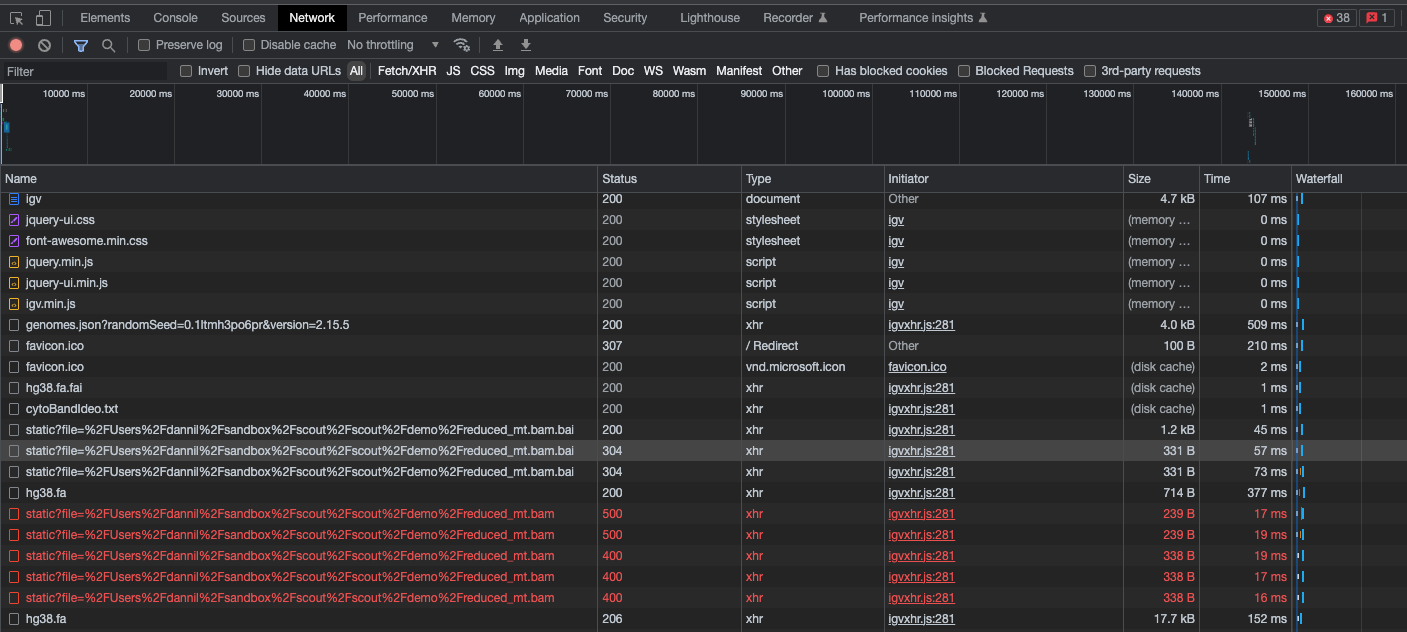The height and width of the screenshot is (632, 1407).
Task: Toggle the network filter bar
Action: tap(81, 44)
